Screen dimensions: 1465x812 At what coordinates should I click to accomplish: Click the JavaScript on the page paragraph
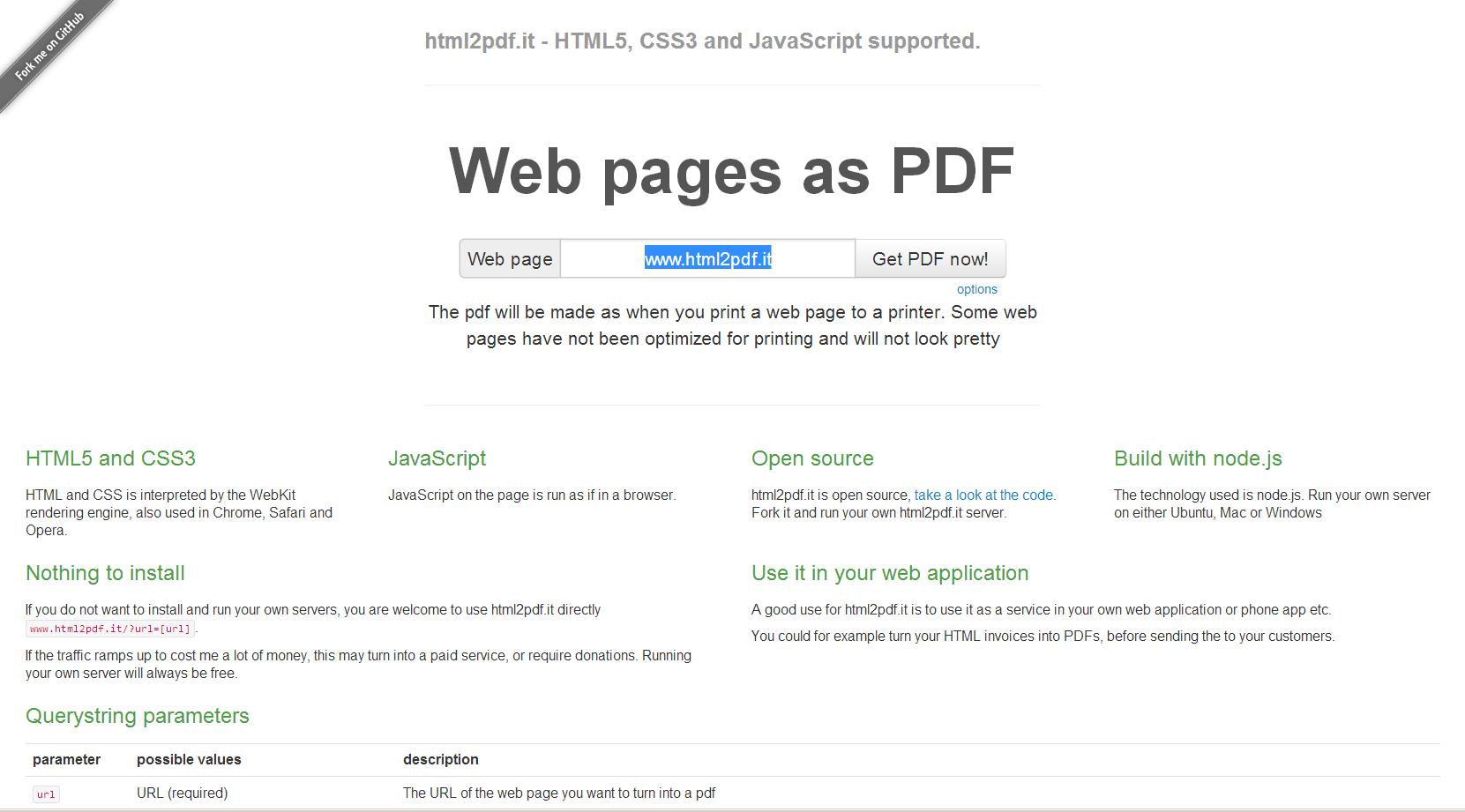pyautogui.click(x=532, y=495)
